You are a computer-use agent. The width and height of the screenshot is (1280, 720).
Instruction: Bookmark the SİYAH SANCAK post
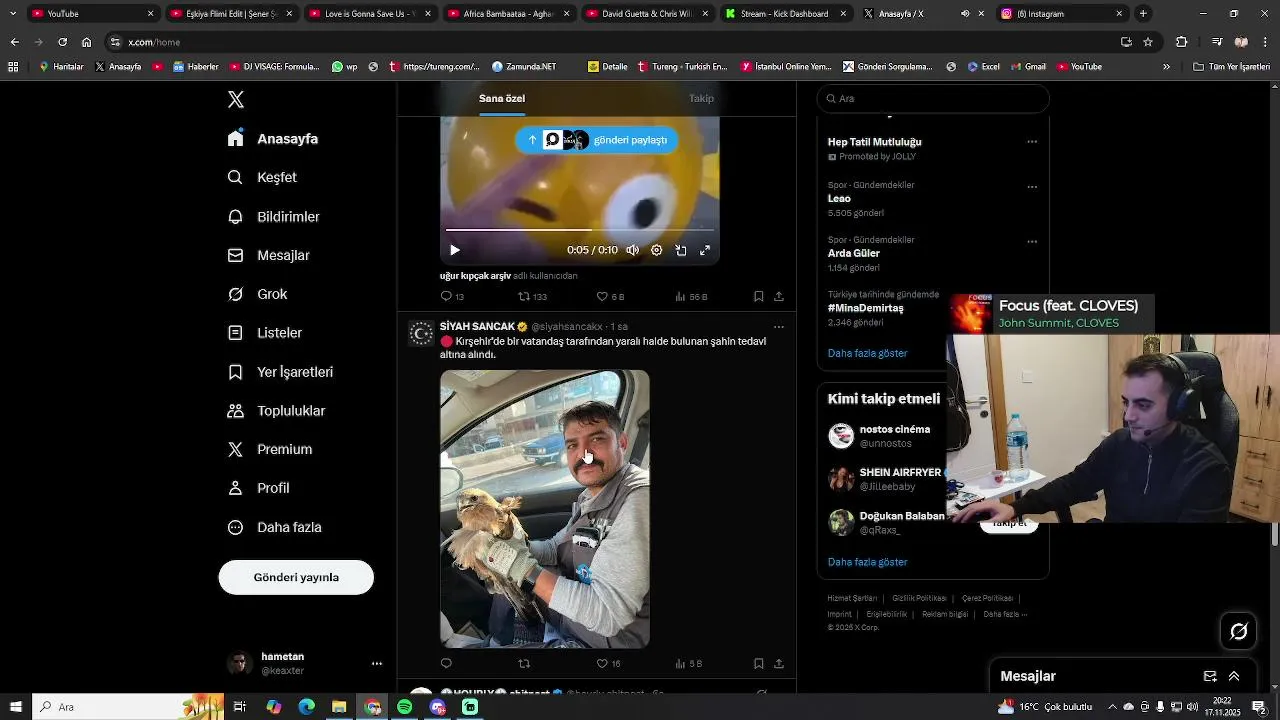pos(759,663)
